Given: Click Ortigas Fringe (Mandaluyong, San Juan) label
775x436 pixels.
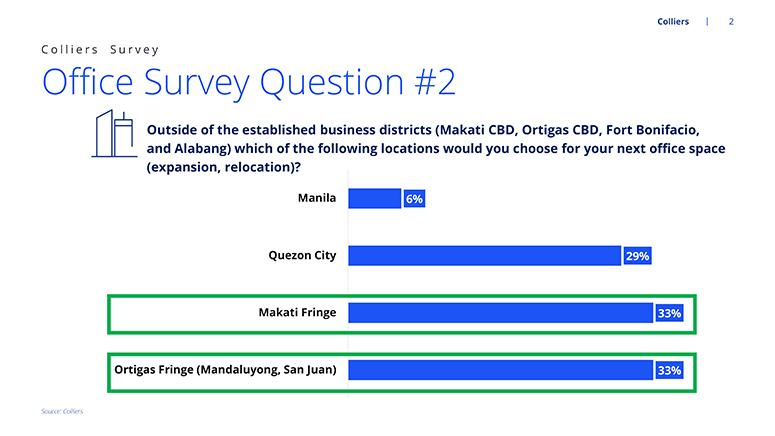Looking at the screenshot, I should pyautogui.click(x=225, y=370).
